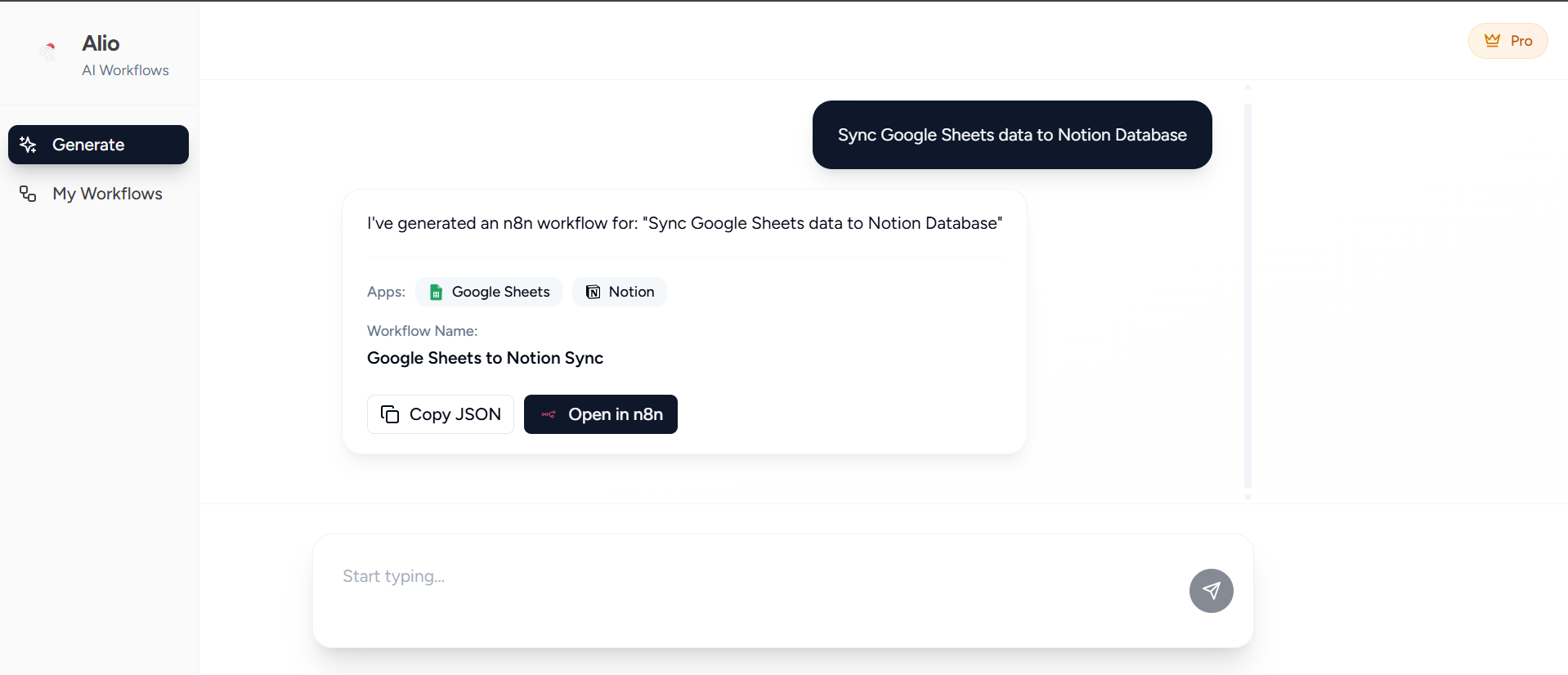Click the send message paper-plane button

point(1212,591)
